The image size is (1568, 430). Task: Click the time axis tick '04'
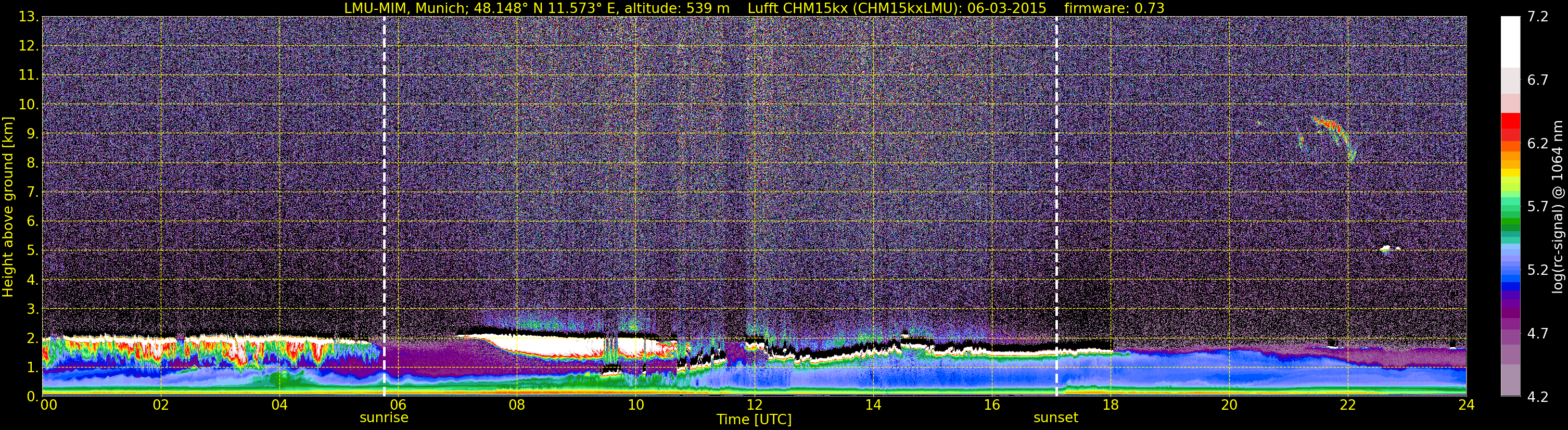pos(279,405)
